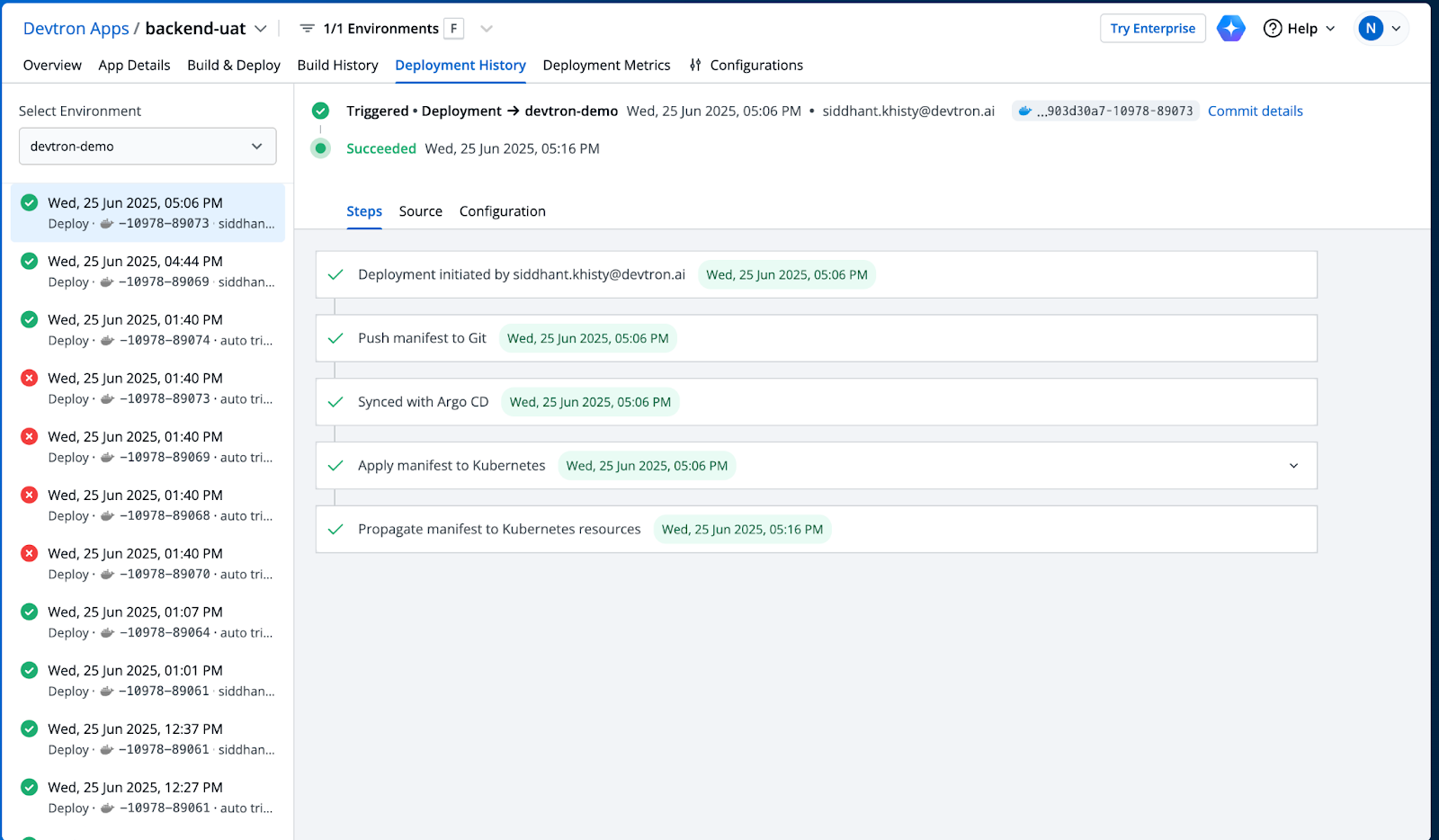Click the user avatar circle labeled N

click(x=1370, y=28)
